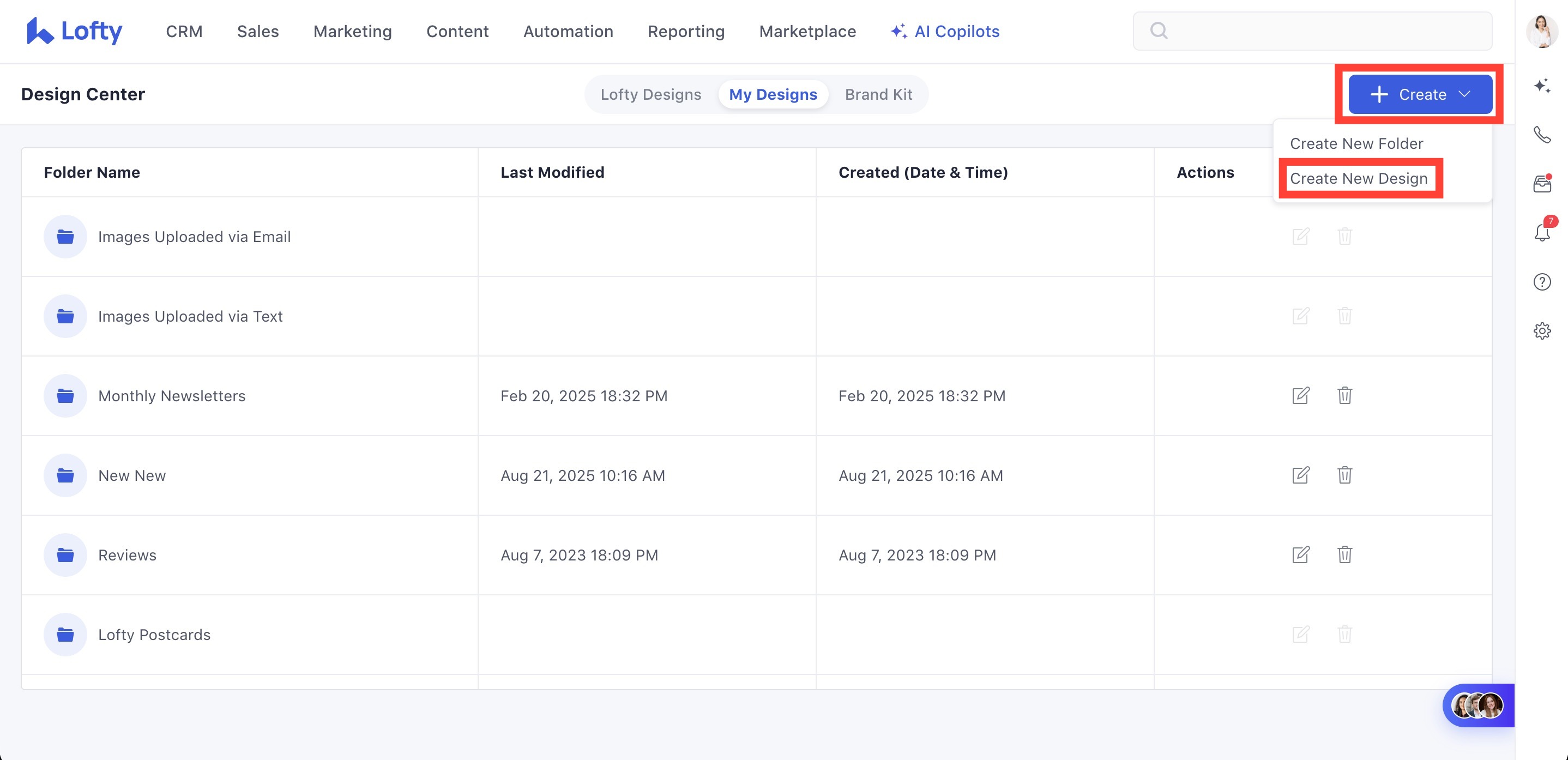Open the Monthly Newsletters folder name

(x=172, y=396)
